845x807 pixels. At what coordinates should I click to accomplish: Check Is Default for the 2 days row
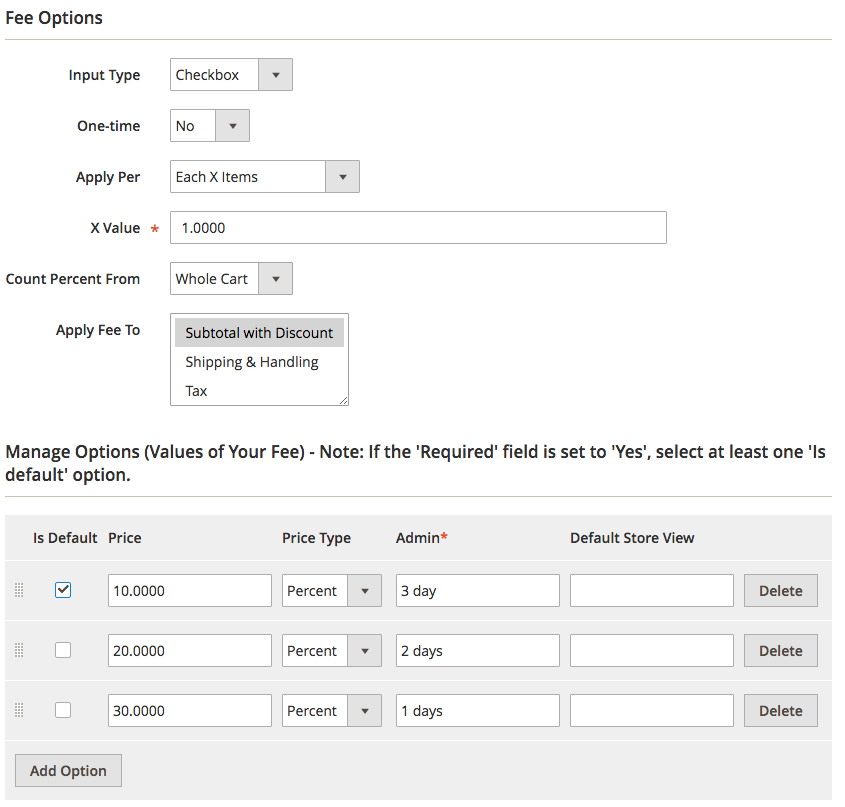pyautogui.click(x=63, y=650)
